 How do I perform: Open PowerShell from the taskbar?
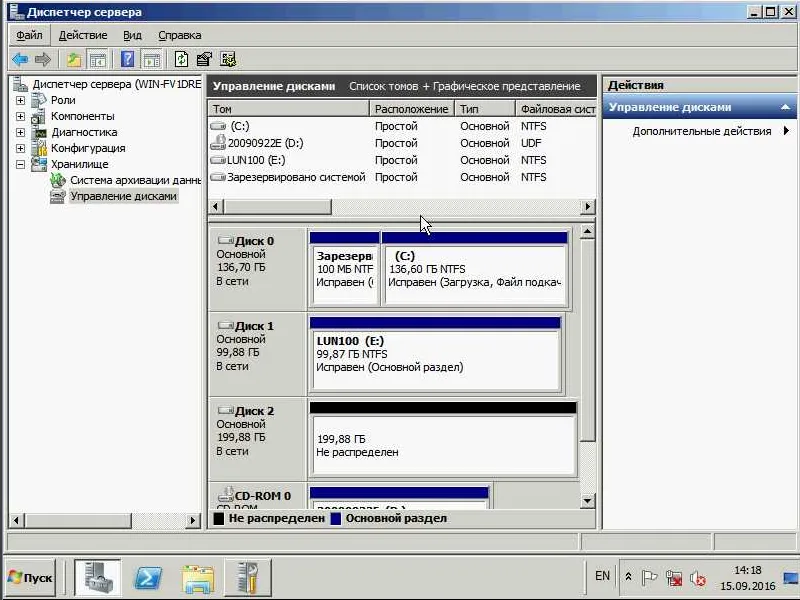147,578
